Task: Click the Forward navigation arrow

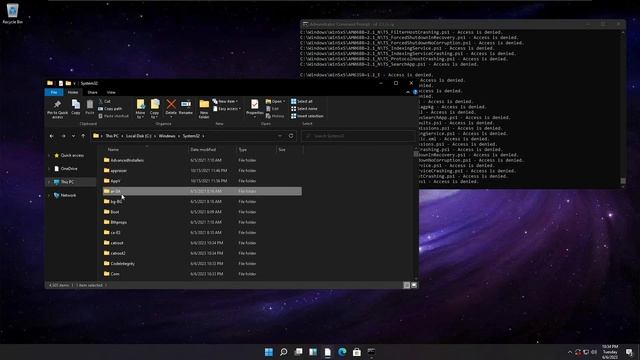Action: tap(63, 136)
